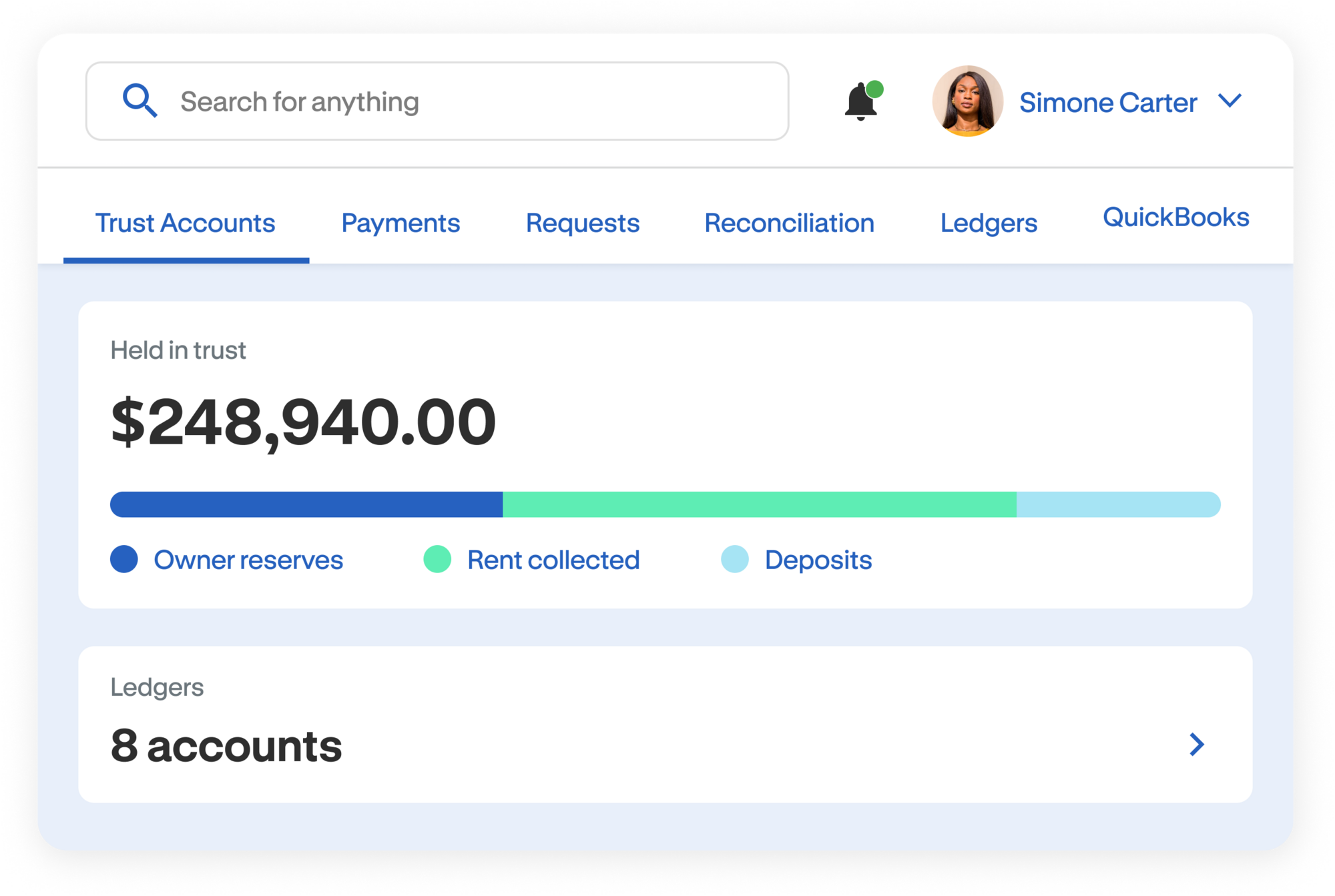Click the light blue Deposits bar segment

pyautogui.click(x=1119, y=504)
